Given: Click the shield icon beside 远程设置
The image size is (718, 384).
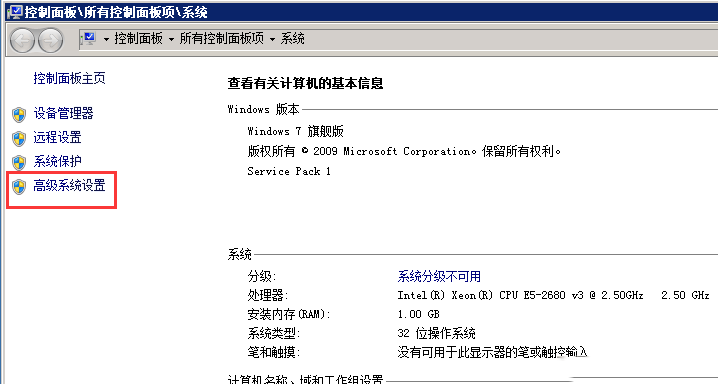Looking at the screenshot, I should click(19, 138).
